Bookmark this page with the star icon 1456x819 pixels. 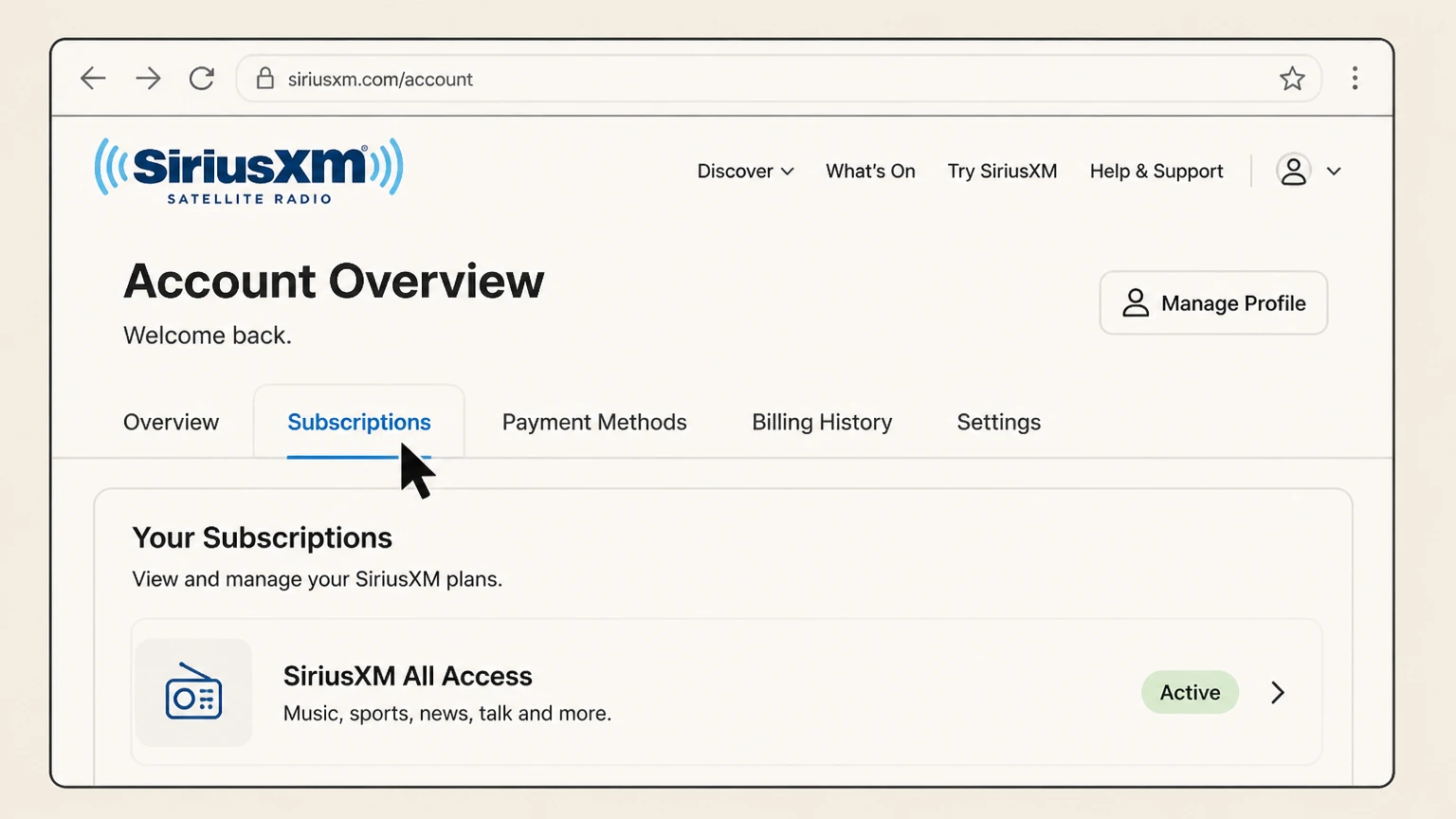coord(1292,79)
